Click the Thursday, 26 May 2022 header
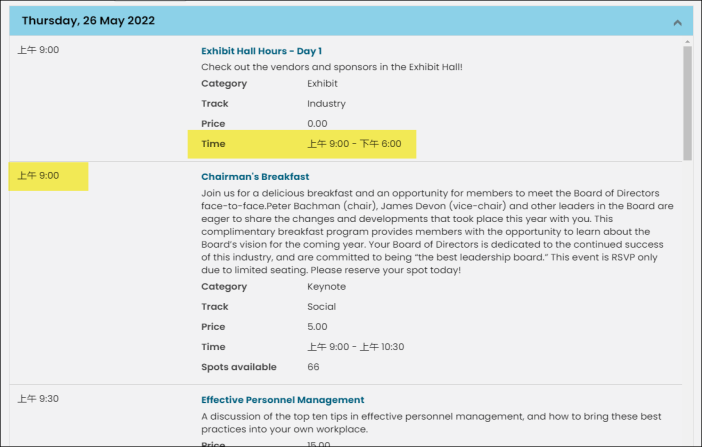Image resolution: width=702 pixels, height=447 pixels. click(x=89, y=21)
